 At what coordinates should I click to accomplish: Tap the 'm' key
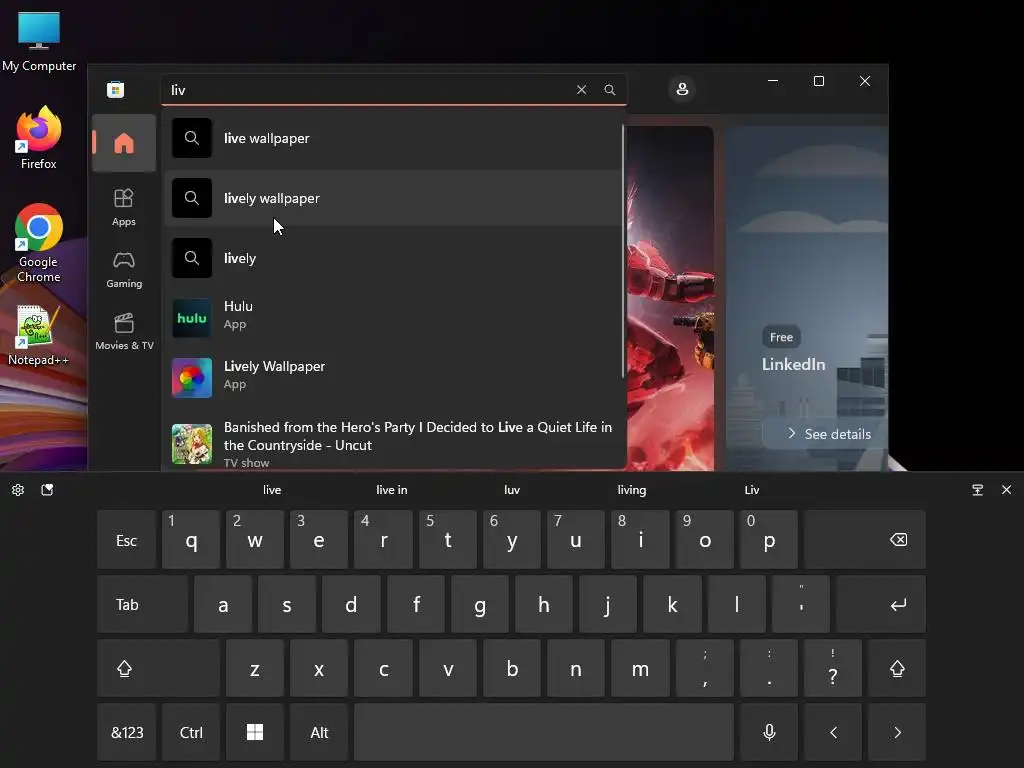(x=640, y=668)
